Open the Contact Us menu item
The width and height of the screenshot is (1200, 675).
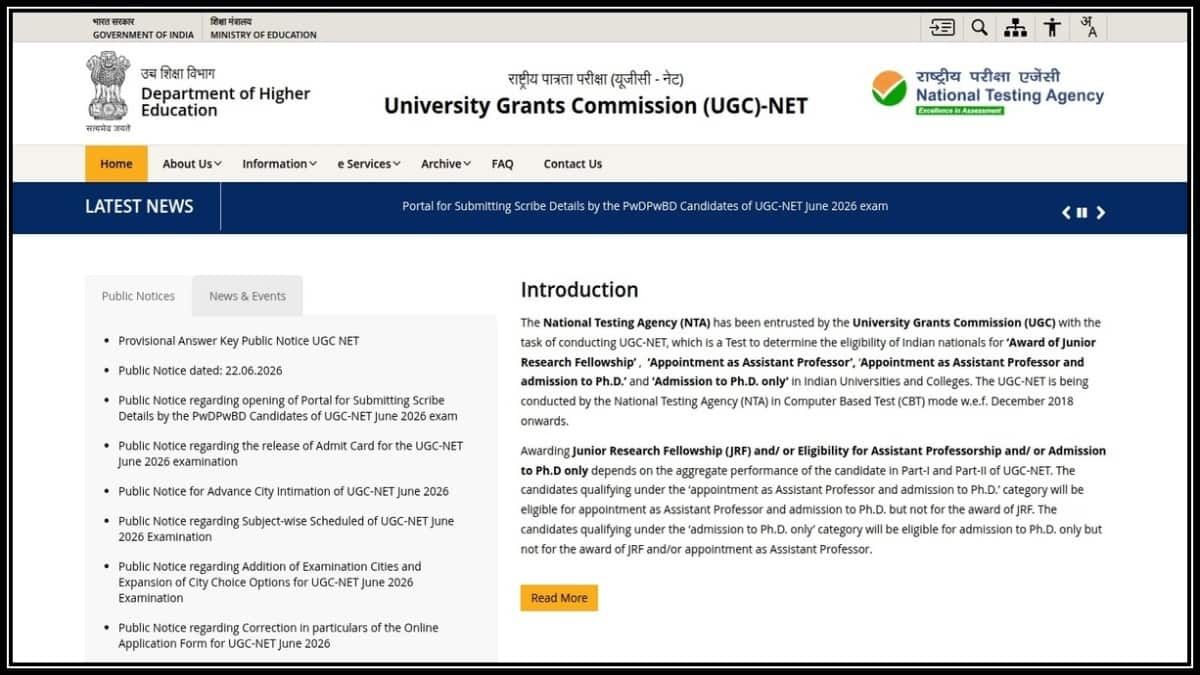(x=573, y=164)
